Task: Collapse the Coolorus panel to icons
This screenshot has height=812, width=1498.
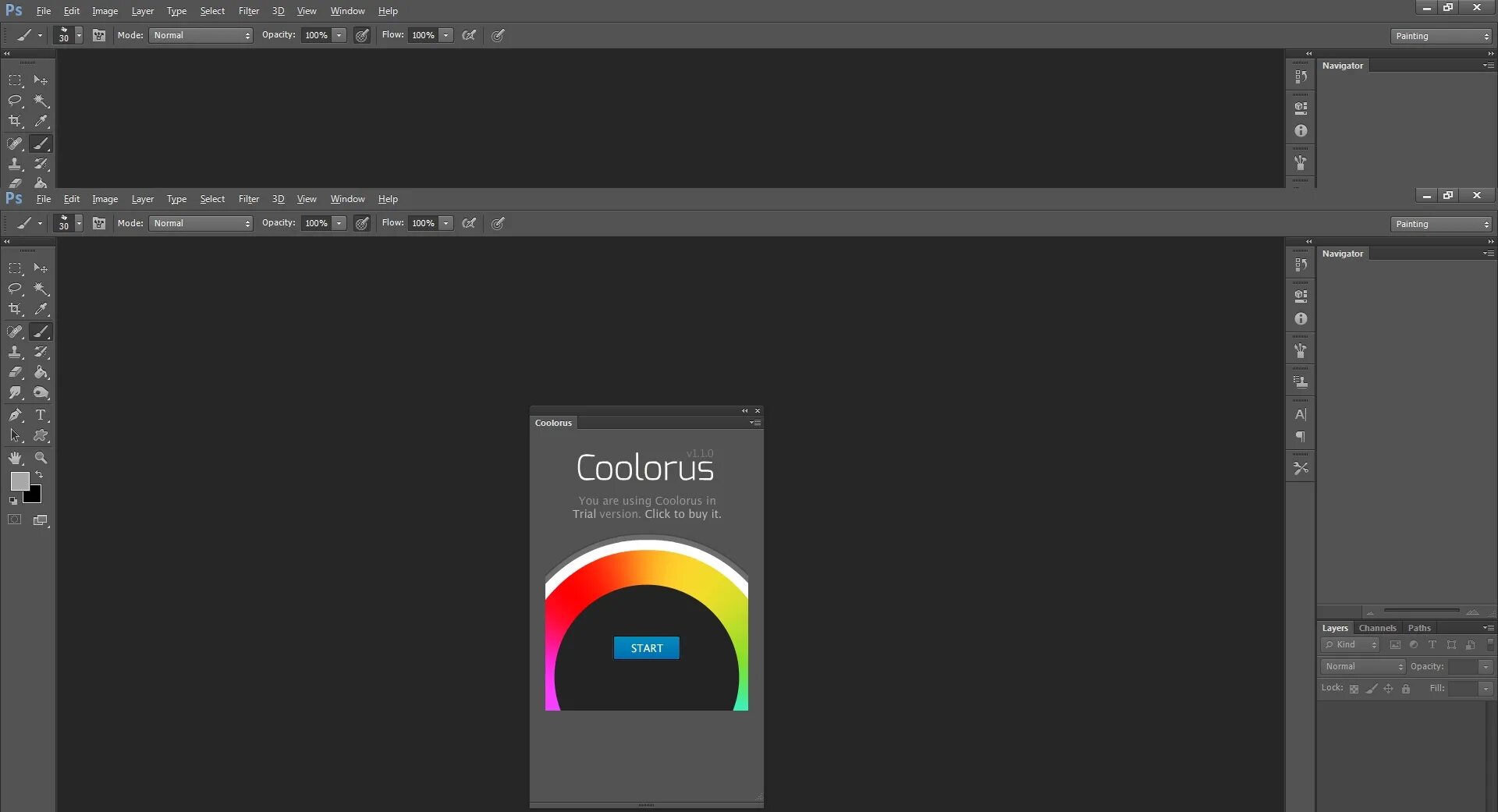Action: pyautogui.click(x=745, y=411)
